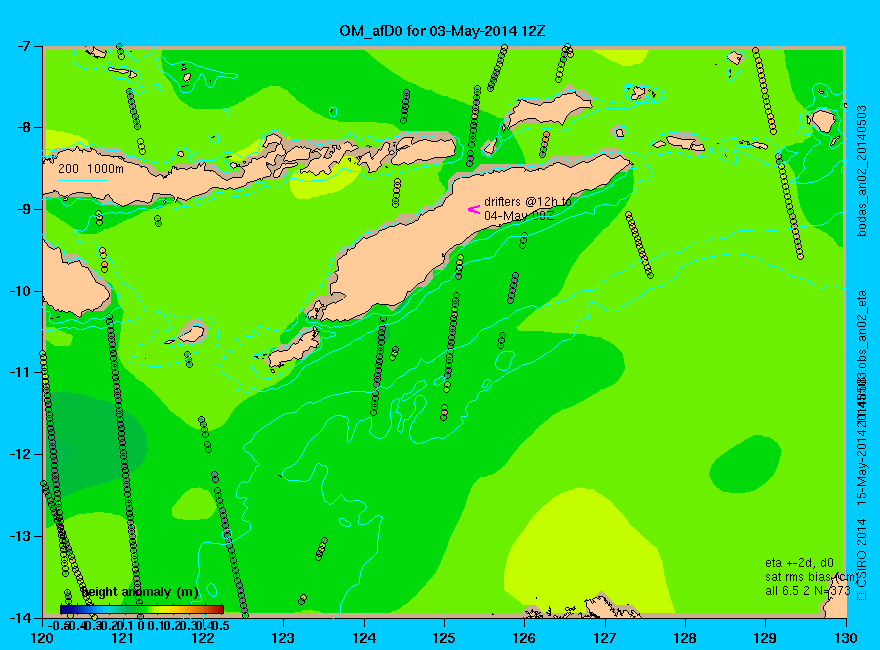The height and width of the screenshot is (650, 880).
Task: Click the x-axis label "124"
Action: (x=364, y=639)
